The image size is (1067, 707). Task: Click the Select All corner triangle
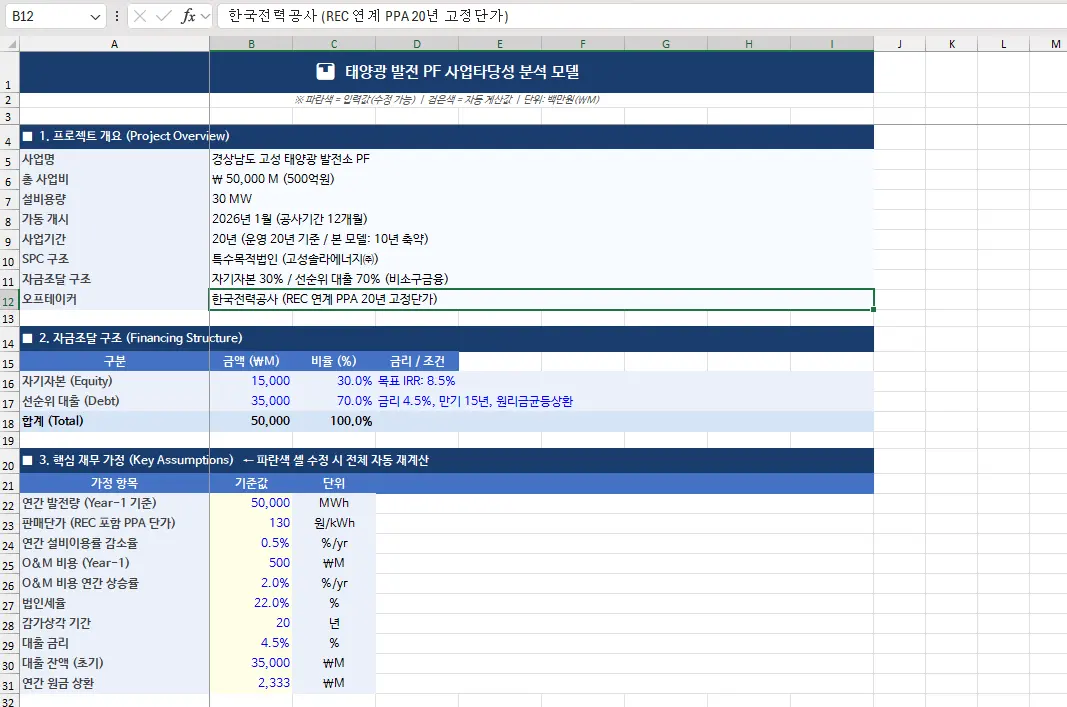[x=10, y=43]
